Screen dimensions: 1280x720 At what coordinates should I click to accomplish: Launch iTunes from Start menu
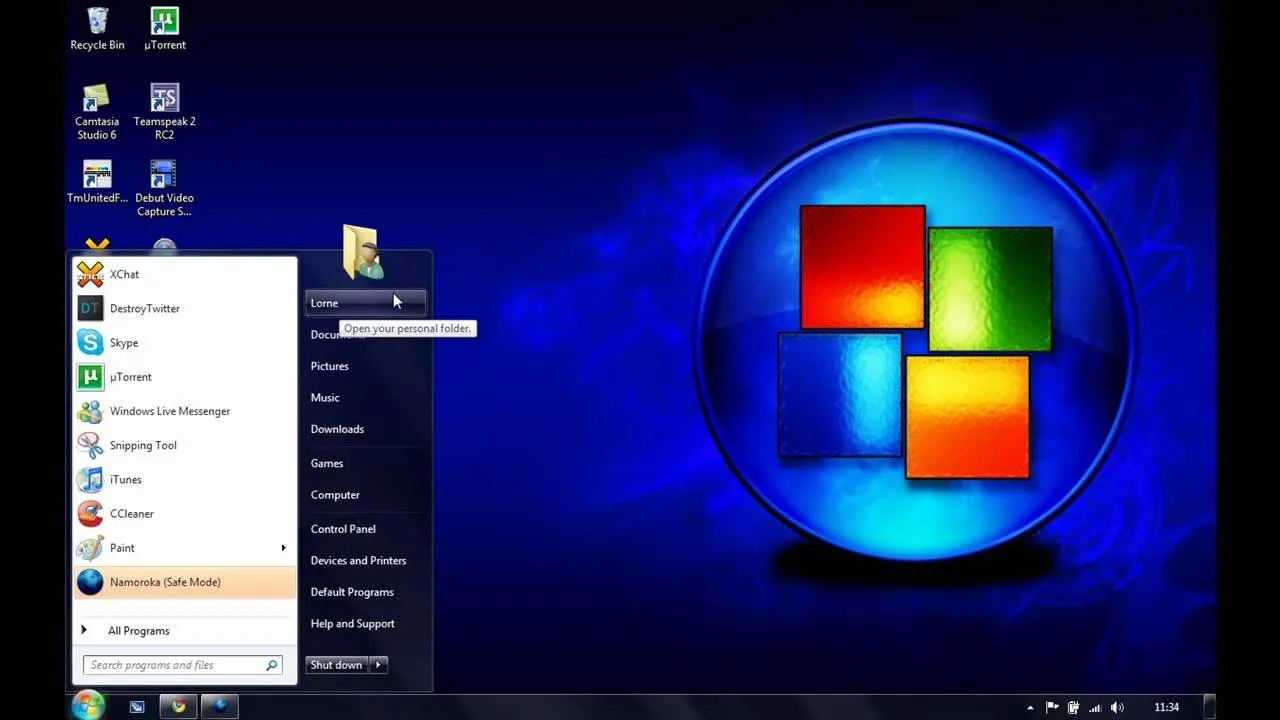185,479
